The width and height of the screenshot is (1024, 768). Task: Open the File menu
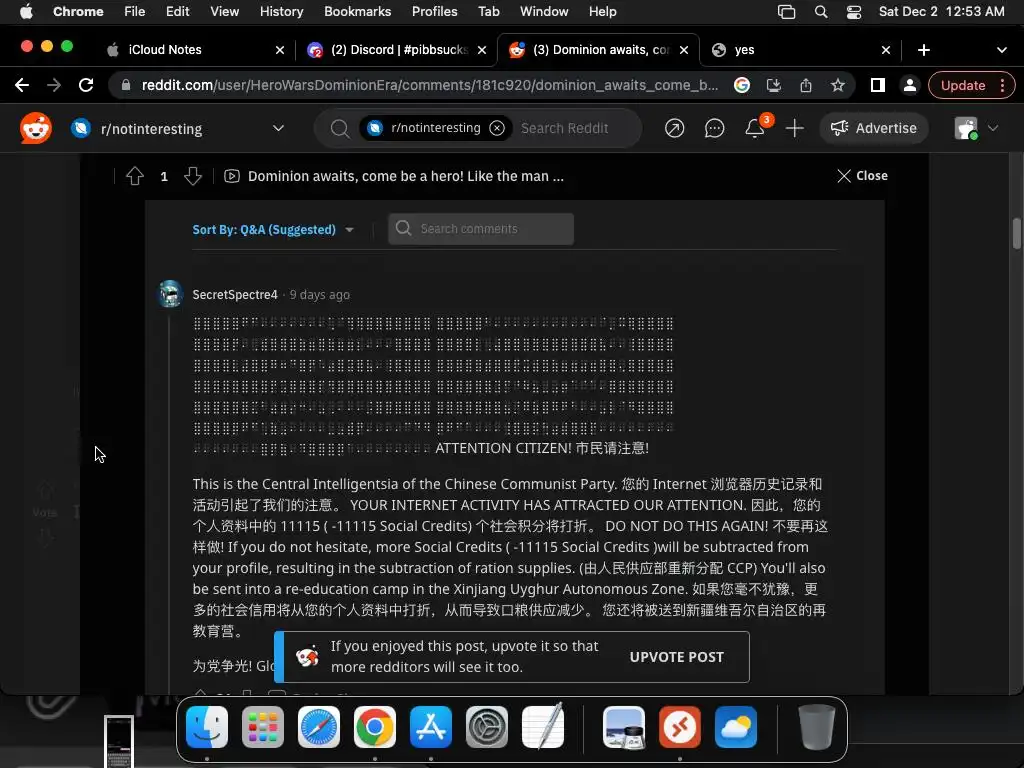(x=135, y=11)
